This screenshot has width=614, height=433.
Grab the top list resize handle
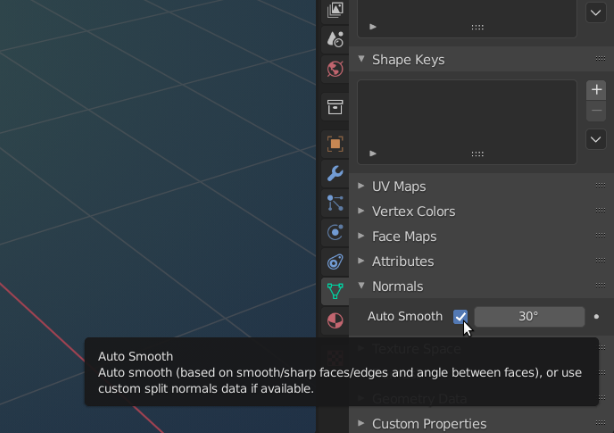tap(477, 27)
